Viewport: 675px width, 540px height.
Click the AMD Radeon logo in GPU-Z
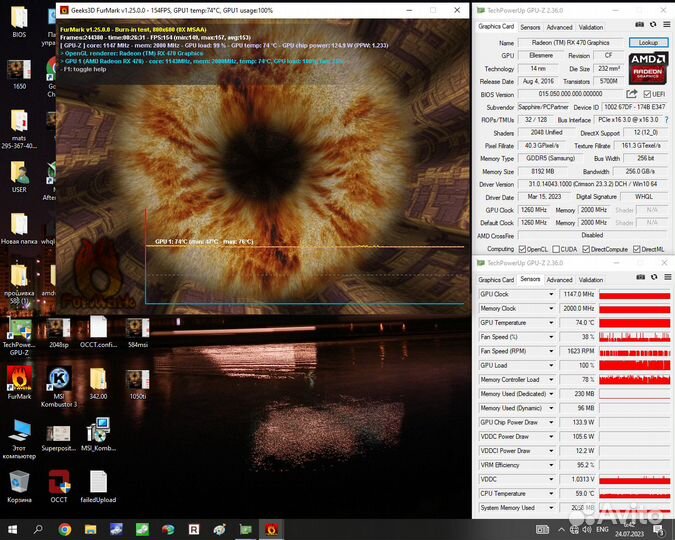click(x=648, y=68)
